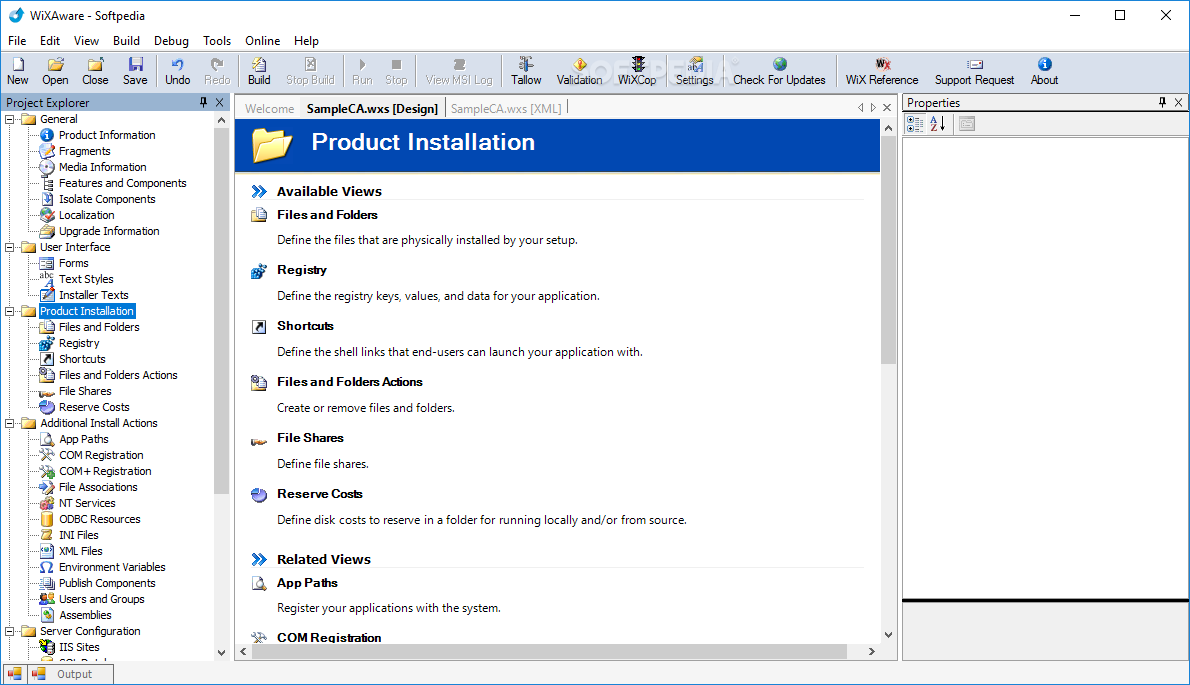The width and height of the screenshot is (1190, 685).
Task: Run Validation from the toolbar
Action: [x=579, y=71]
